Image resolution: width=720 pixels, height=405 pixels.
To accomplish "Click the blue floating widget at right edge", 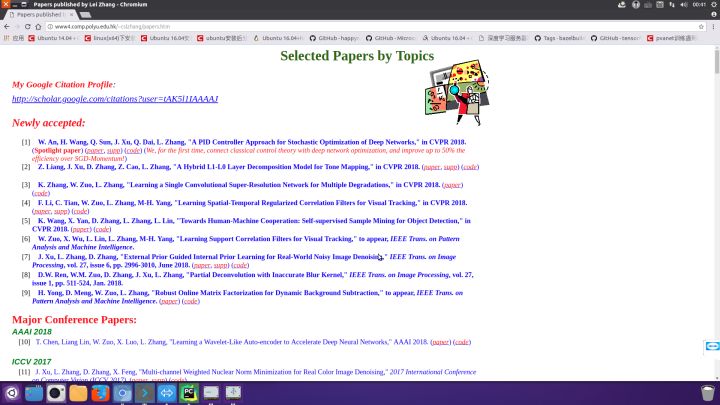I will (x=712, y=346).
